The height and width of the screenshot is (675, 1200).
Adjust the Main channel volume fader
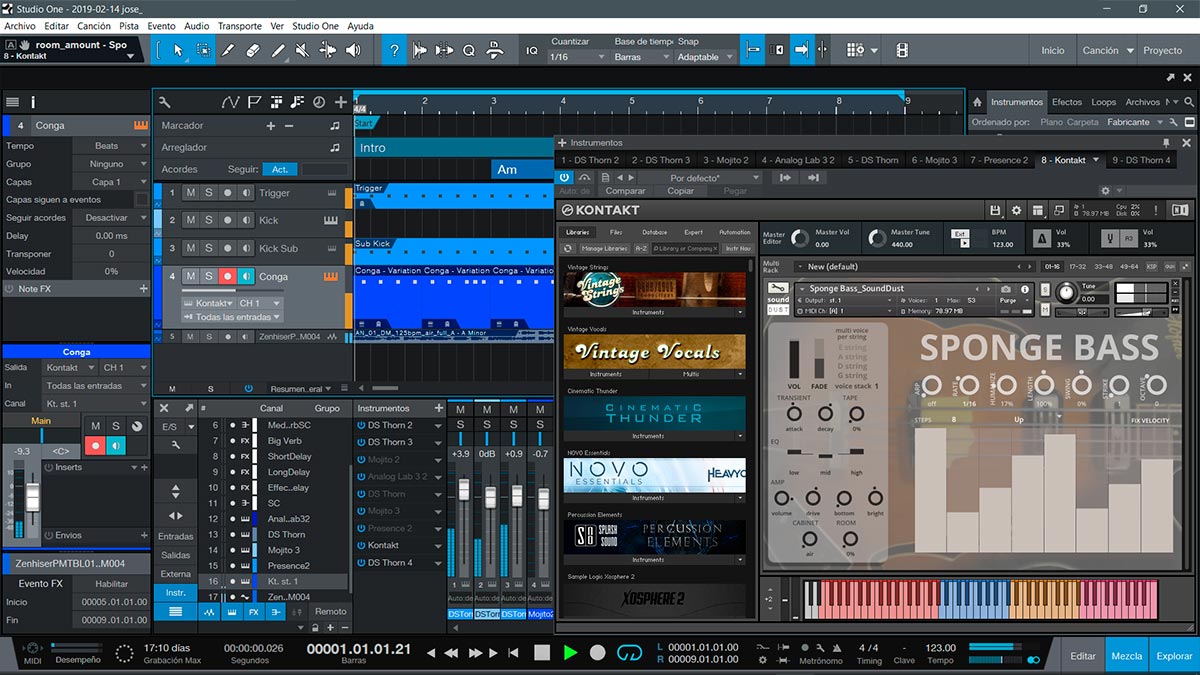coord(32,496)
